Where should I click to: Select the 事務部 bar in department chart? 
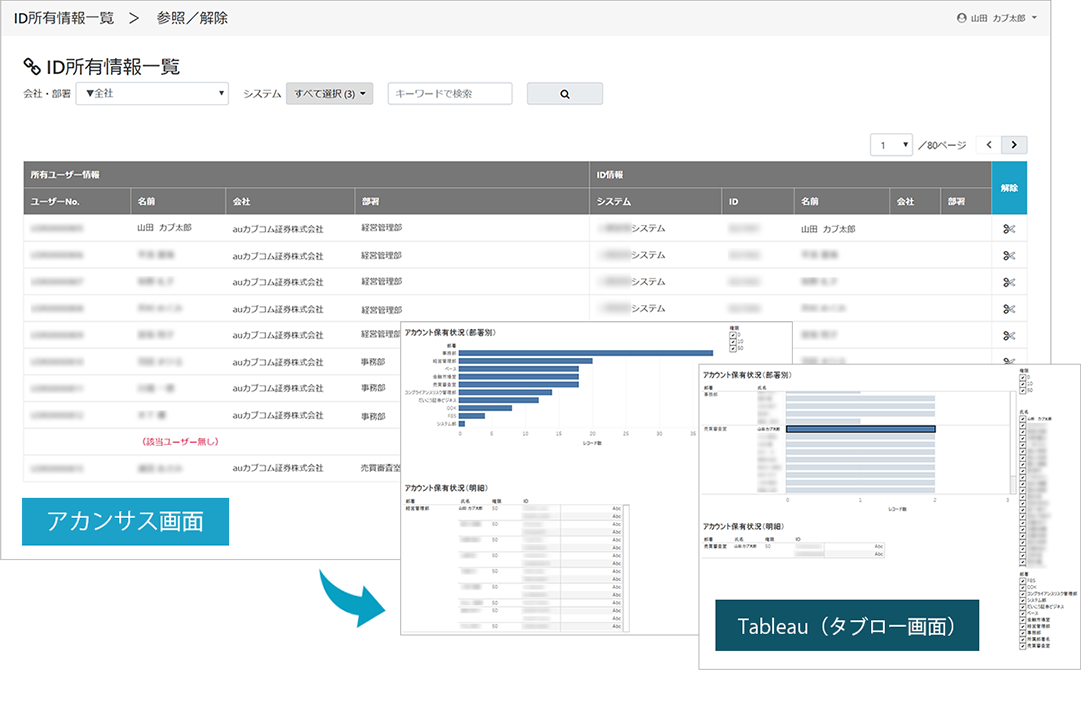(586, 352)
